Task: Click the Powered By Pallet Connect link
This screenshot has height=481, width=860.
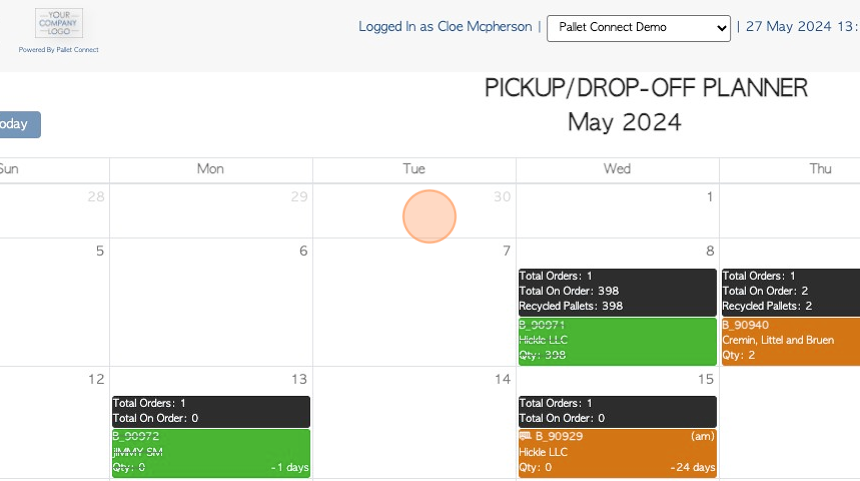Action: click(59, 50)
